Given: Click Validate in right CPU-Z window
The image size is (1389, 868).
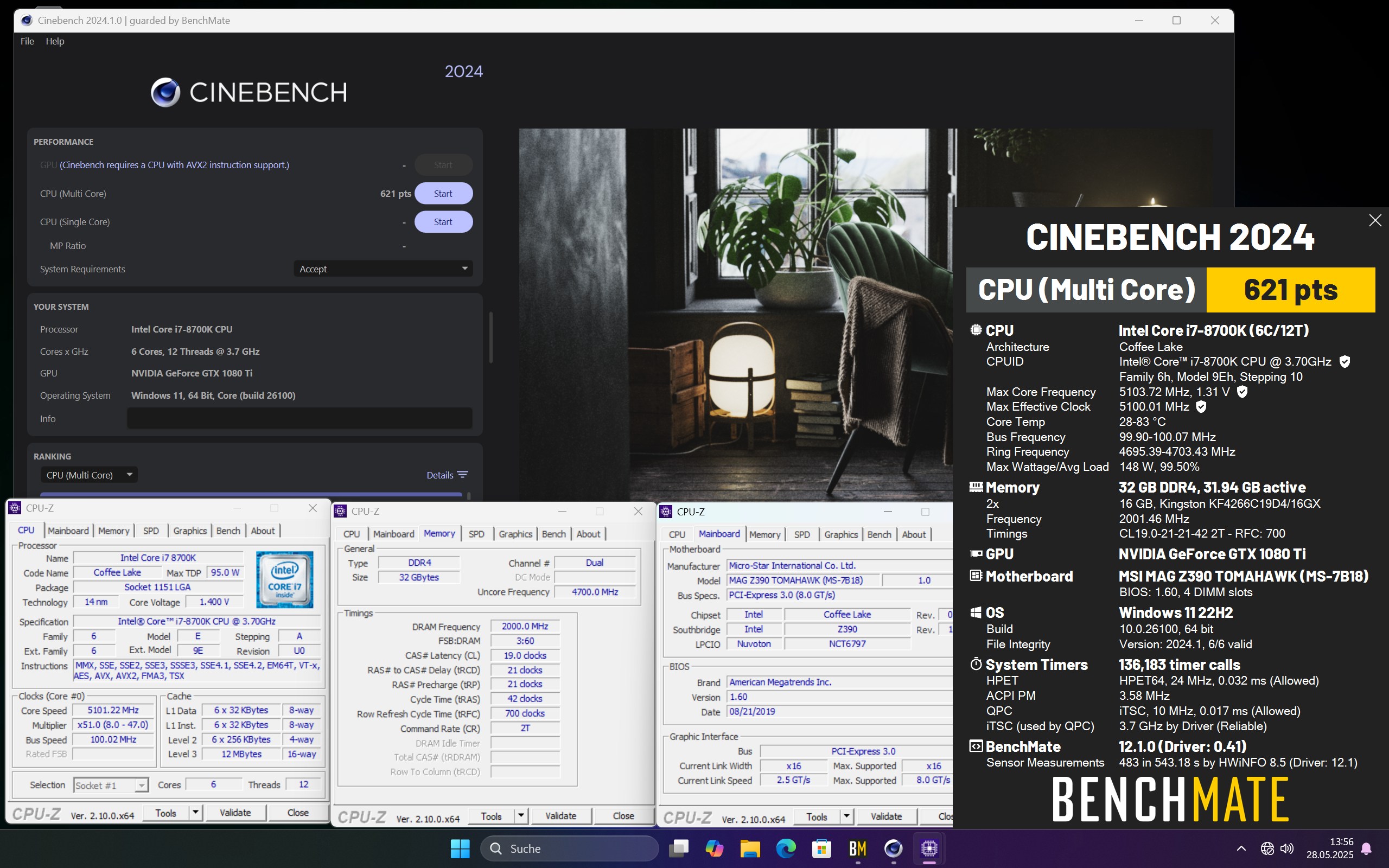Looking at the screenshot, I should (886, 816).
